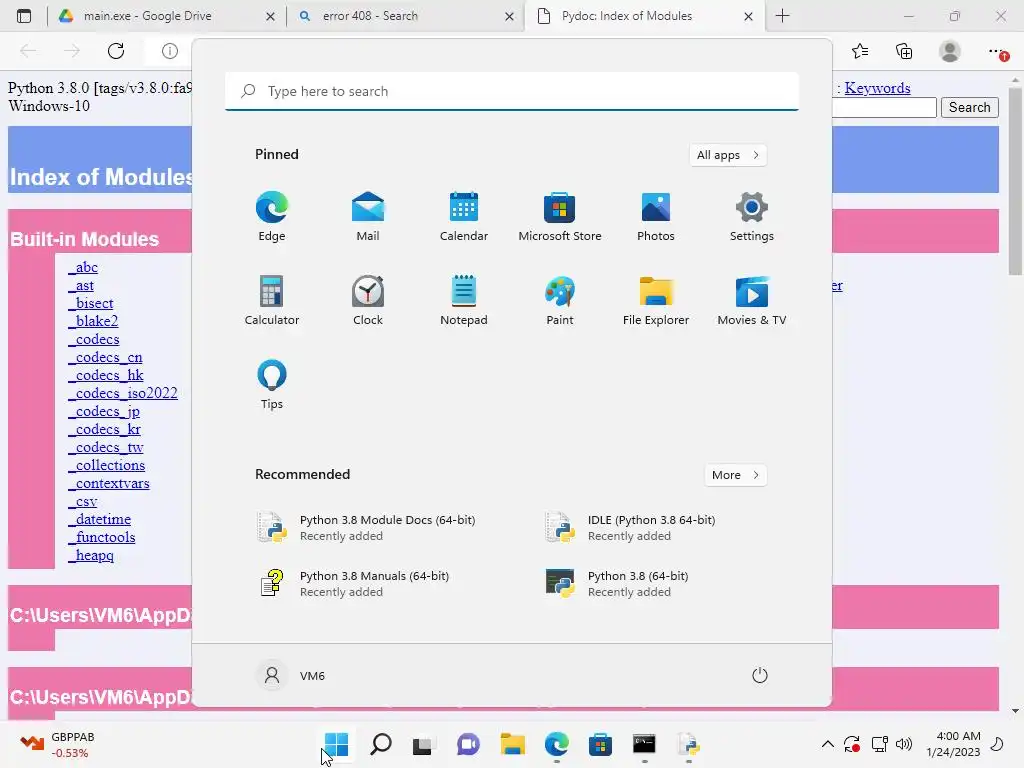Refresh the browser page
Image resolution: width=1024 pixels, height=768 pixels.
[116, 51]
